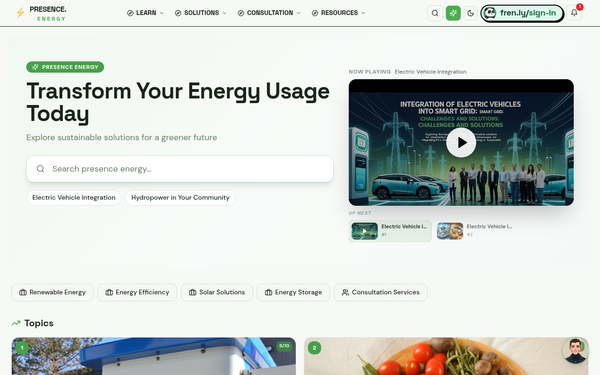Click the Presence Energy lightning bolt logo

(x=20, y=13)
